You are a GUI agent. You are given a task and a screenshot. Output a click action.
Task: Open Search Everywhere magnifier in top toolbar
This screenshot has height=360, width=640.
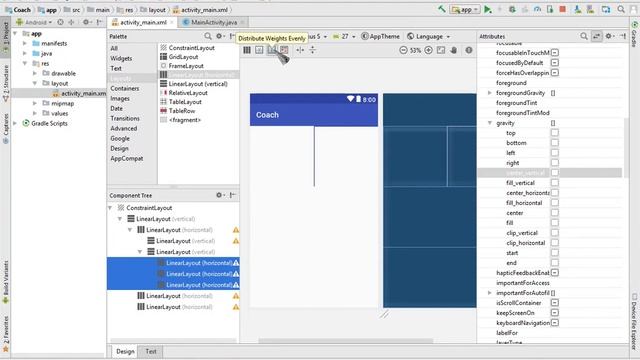[621, 9]
